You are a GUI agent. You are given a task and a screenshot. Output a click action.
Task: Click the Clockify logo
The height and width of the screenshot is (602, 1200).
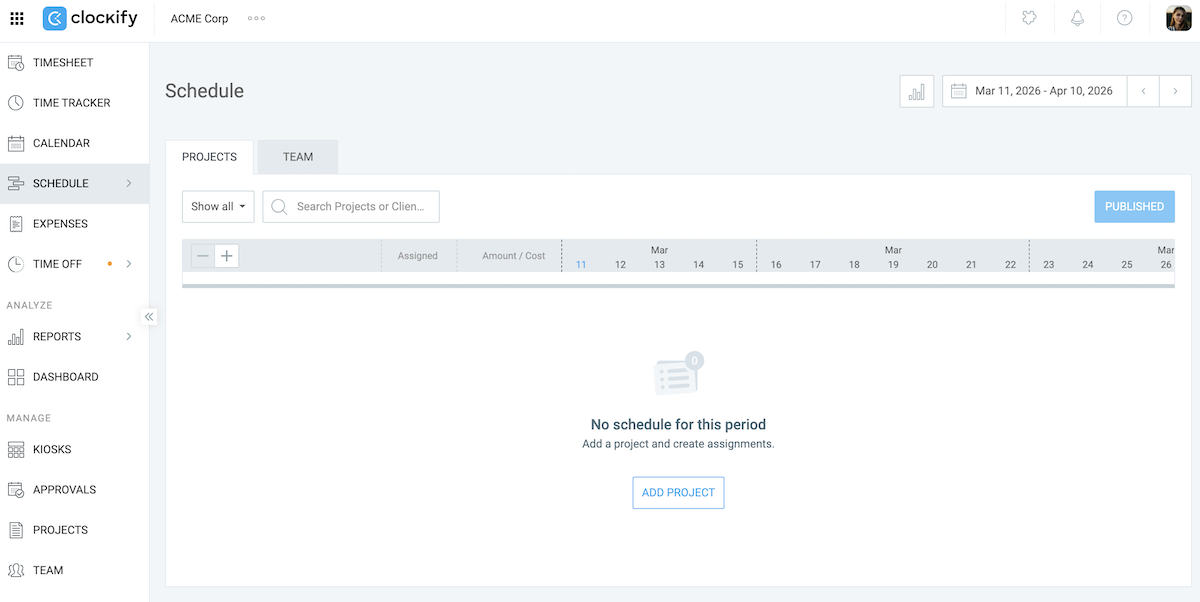click(x=90, y=18)
